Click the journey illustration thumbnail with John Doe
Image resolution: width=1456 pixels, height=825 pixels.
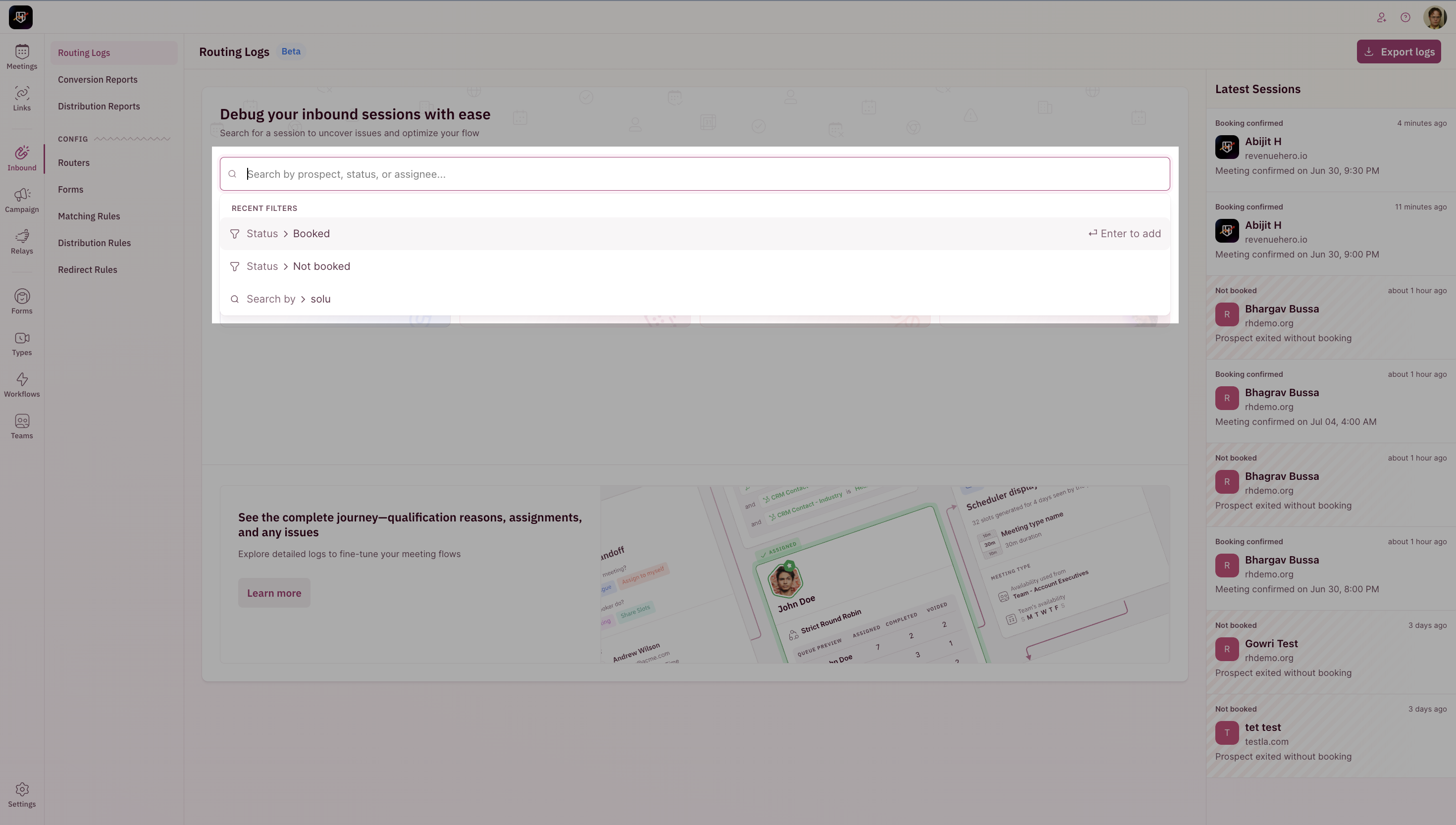click(885, 574)
